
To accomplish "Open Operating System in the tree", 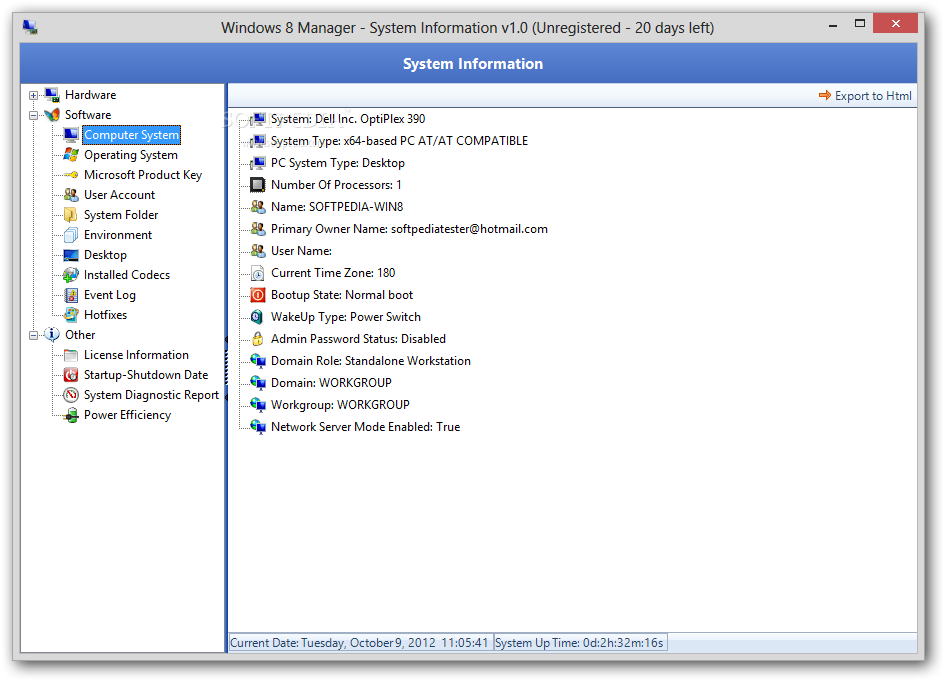I will pos(131,155).
